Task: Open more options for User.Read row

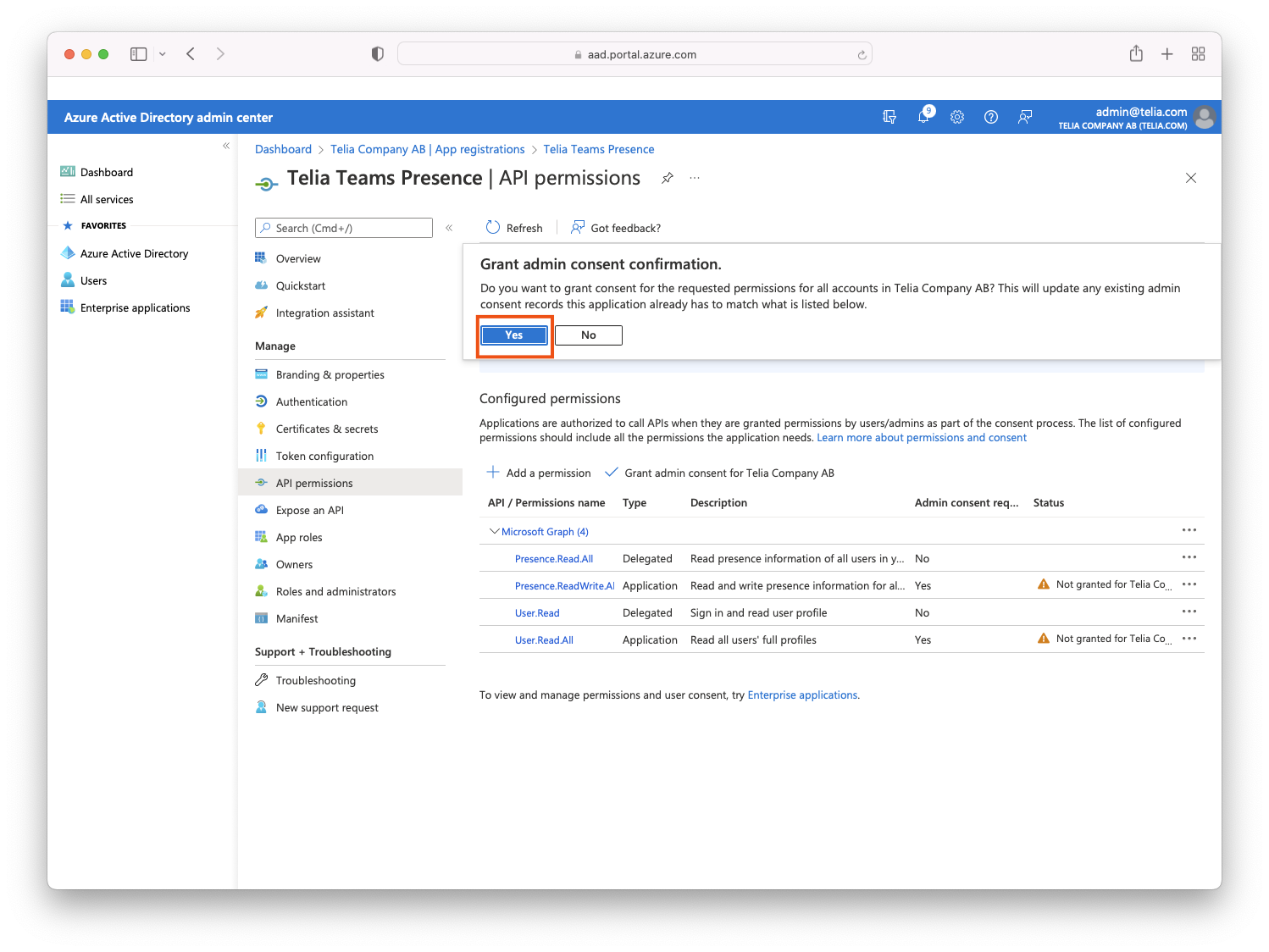Action: [1189, 612]
